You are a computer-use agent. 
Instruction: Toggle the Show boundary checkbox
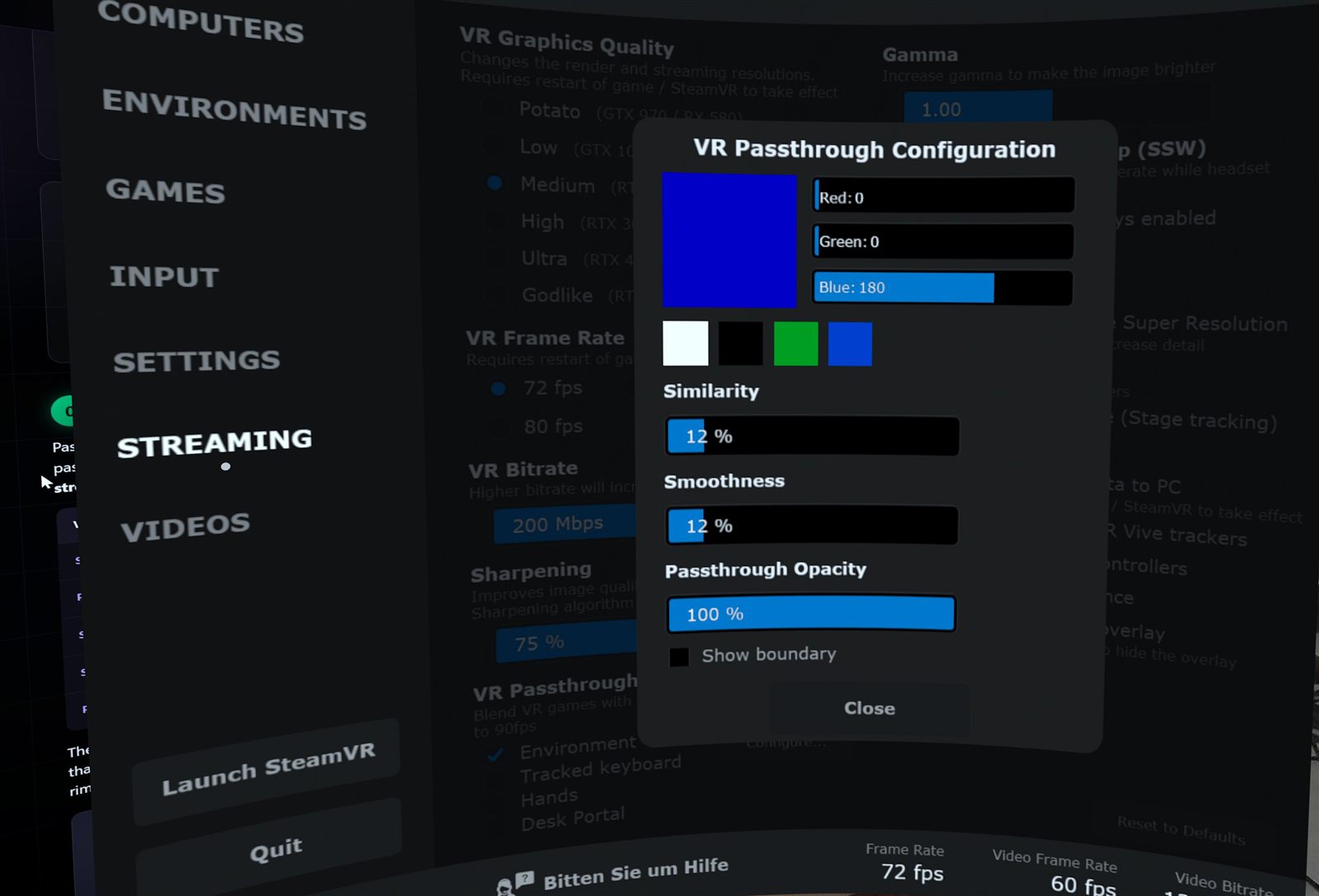679,657
